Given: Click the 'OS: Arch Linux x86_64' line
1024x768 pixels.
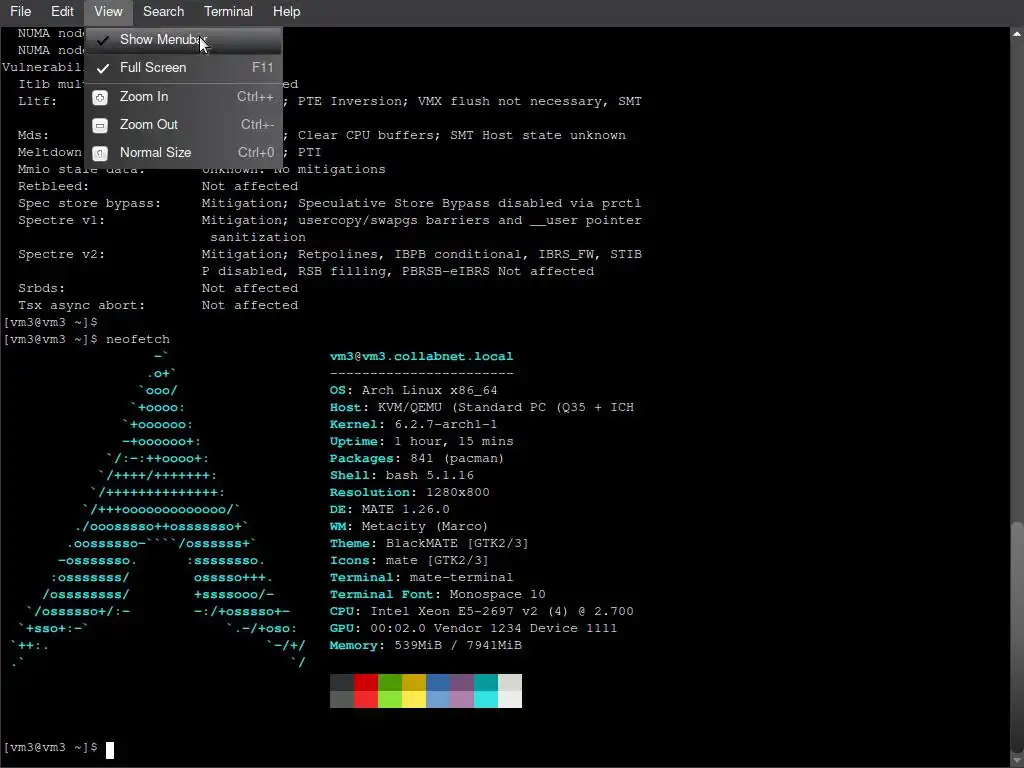Looking at the screenshot, I should tap(413, 391).
